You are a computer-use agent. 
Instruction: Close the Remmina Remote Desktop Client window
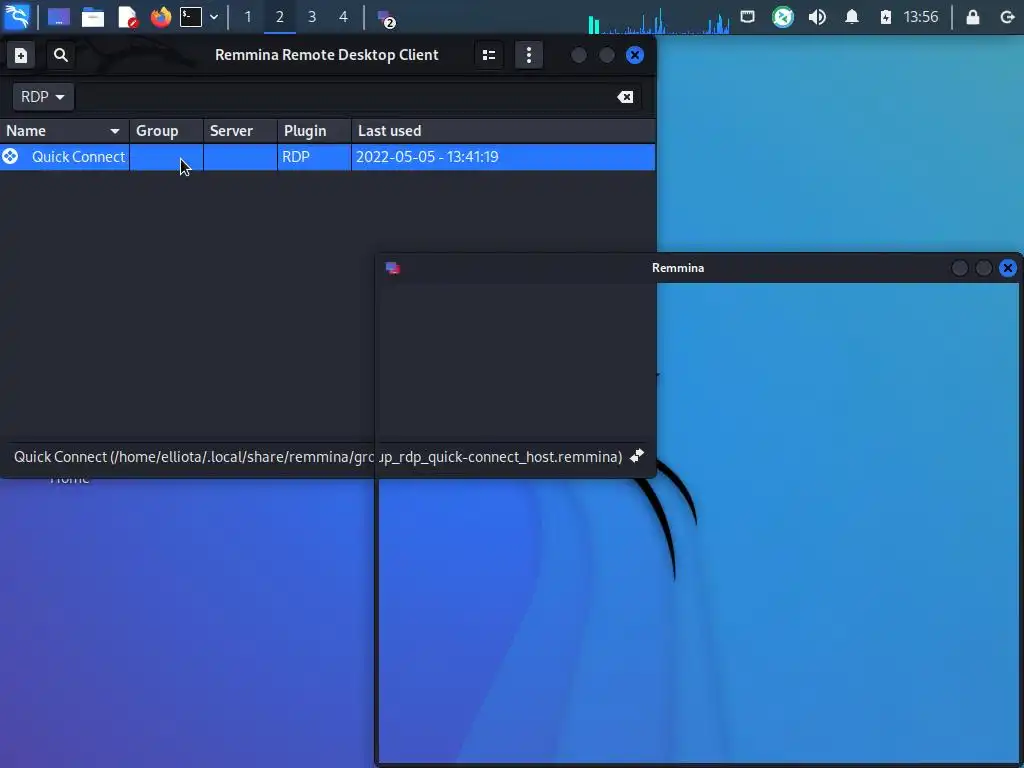tap(635, 56)
